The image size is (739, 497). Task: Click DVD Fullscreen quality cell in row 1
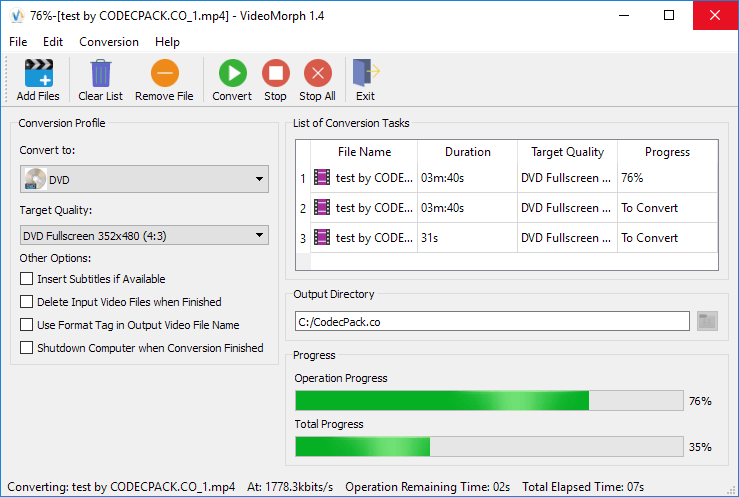point(567,178)
